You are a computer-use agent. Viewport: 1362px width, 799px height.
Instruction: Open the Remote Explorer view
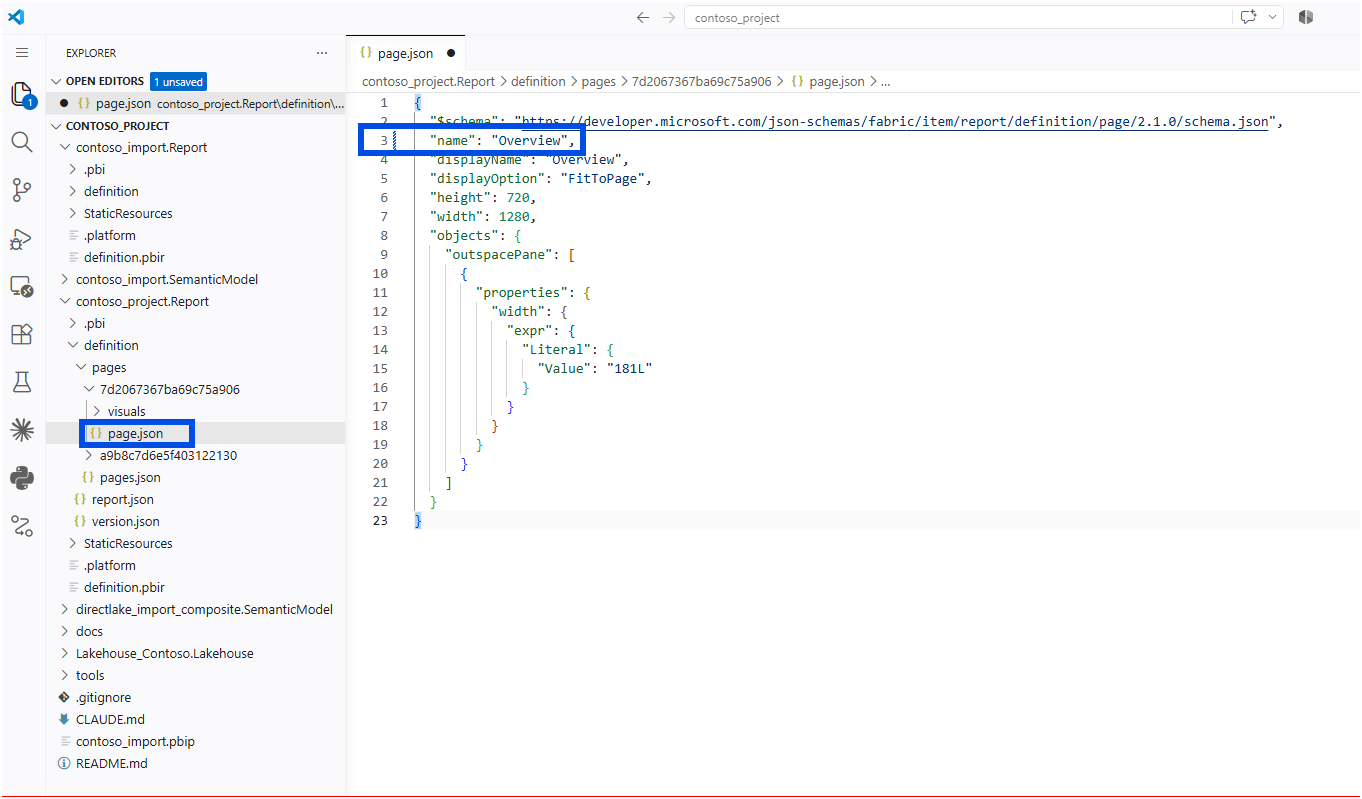pyautogui.click(x=22, y=287)
